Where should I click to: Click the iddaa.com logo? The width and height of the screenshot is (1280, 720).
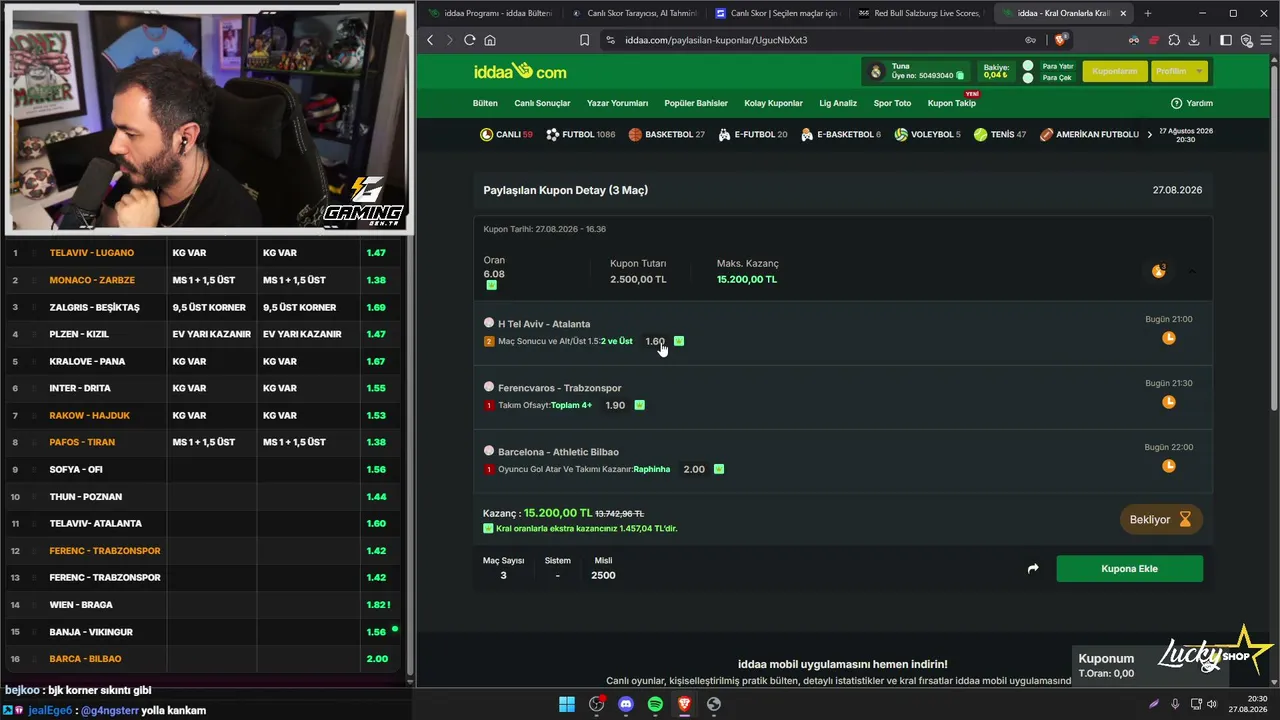pyautogui.click(x=520, y=71)
